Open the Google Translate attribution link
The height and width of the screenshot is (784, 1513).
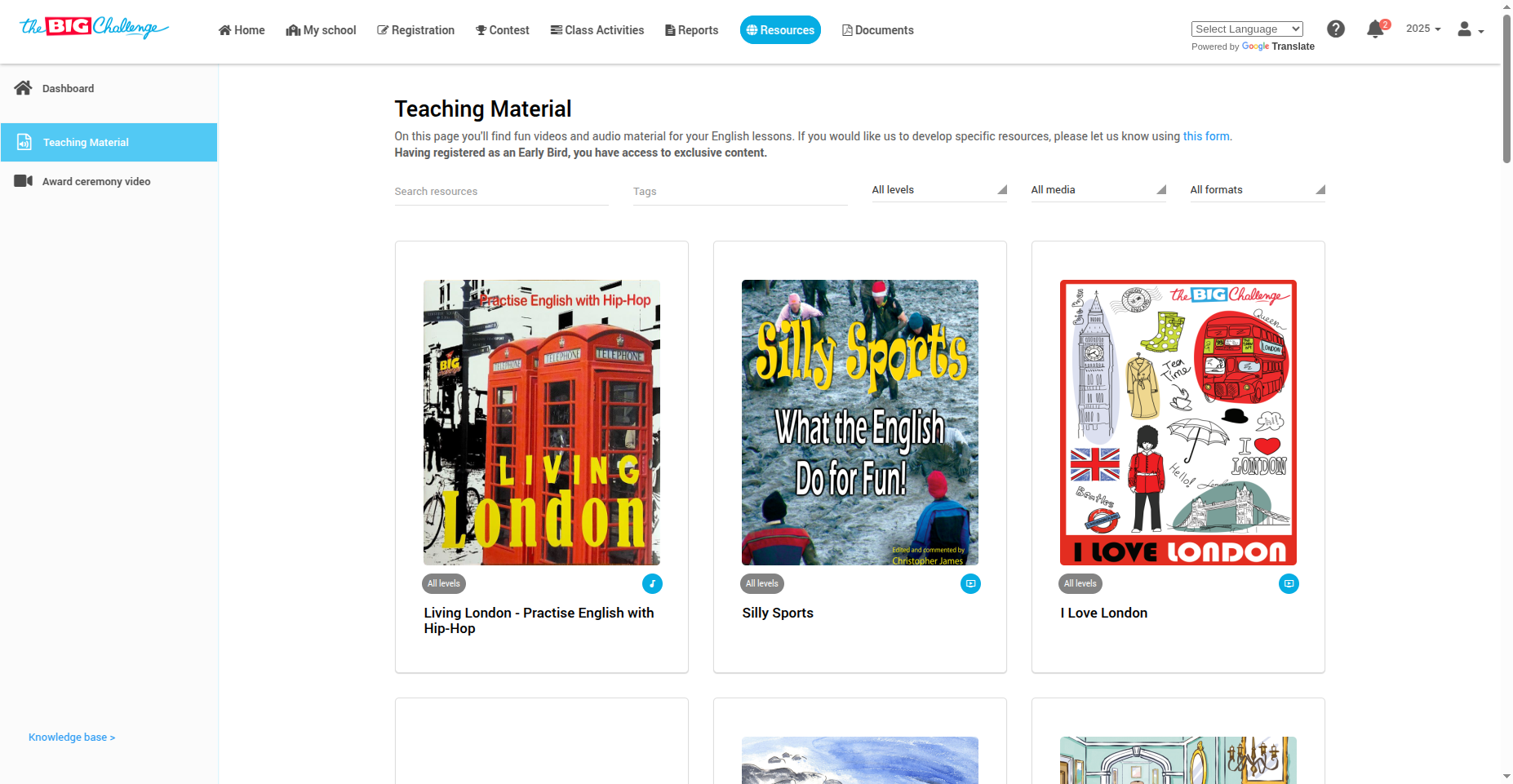(x=1278, y=47)
